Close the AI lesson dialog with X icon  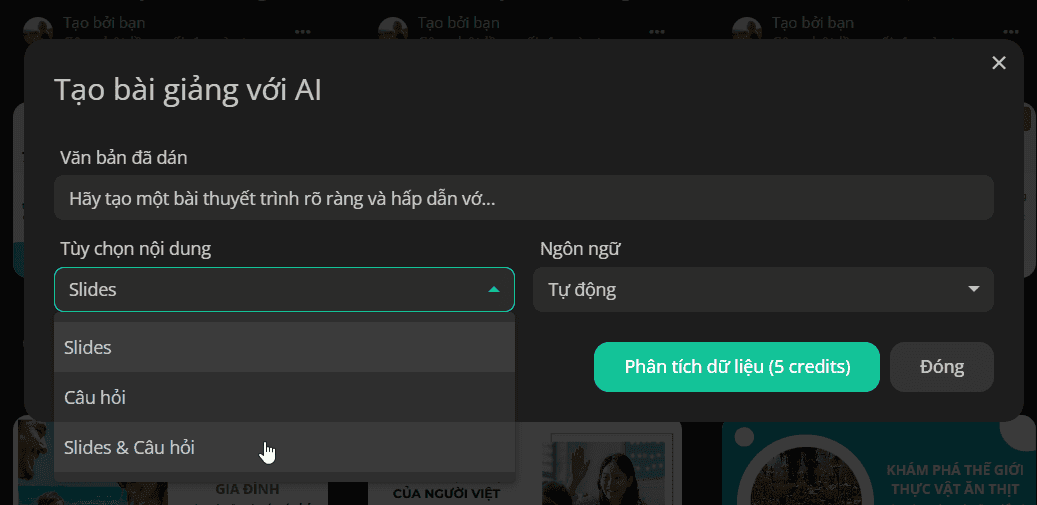pyautogui.click(x=999, y=63)
